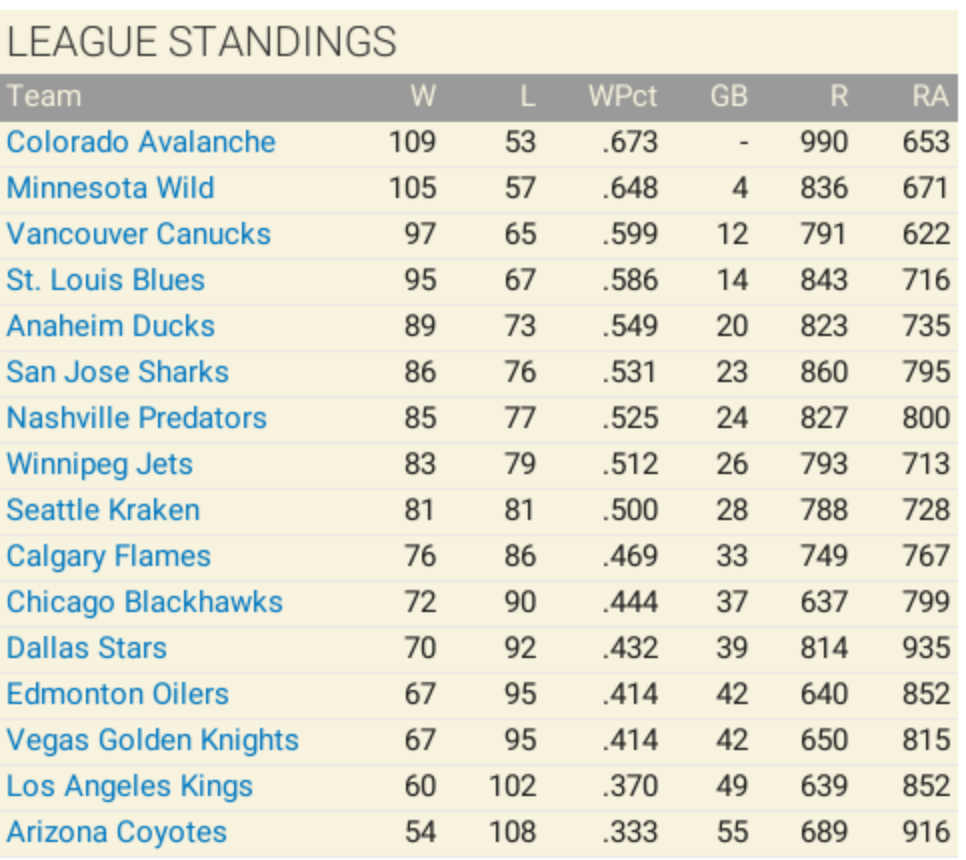Click the GB column header
966x860 pixels.
(x=728, y=96)
